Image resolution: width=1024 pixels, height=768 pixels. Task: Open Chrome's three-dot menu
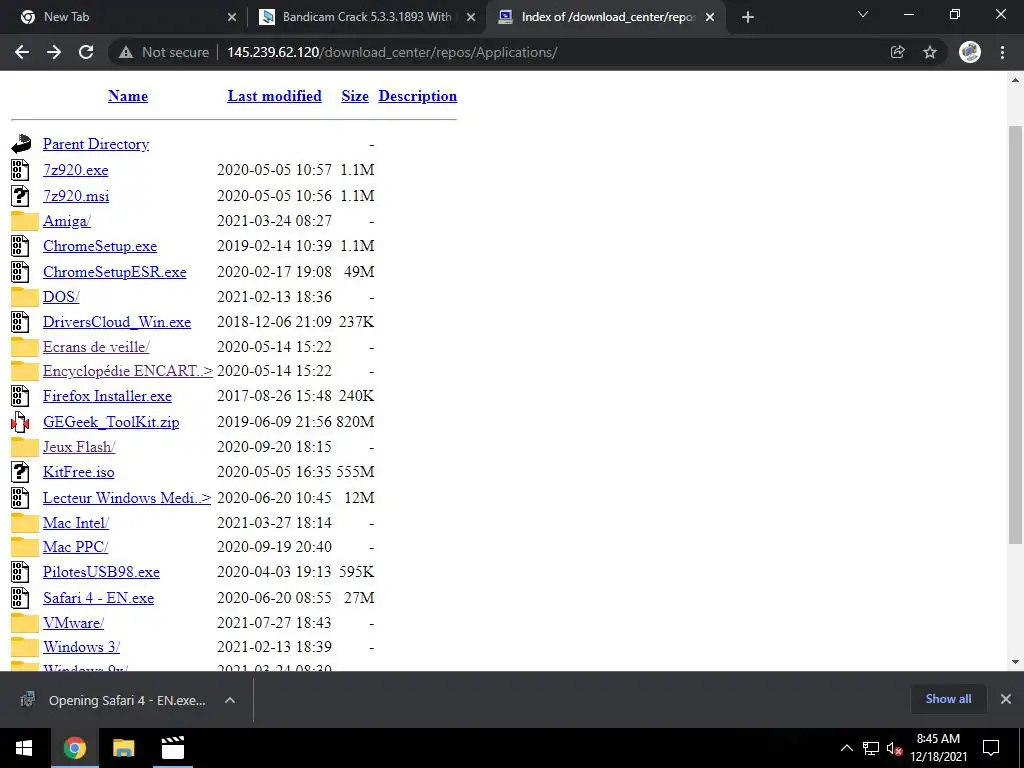coord(1002,52)
